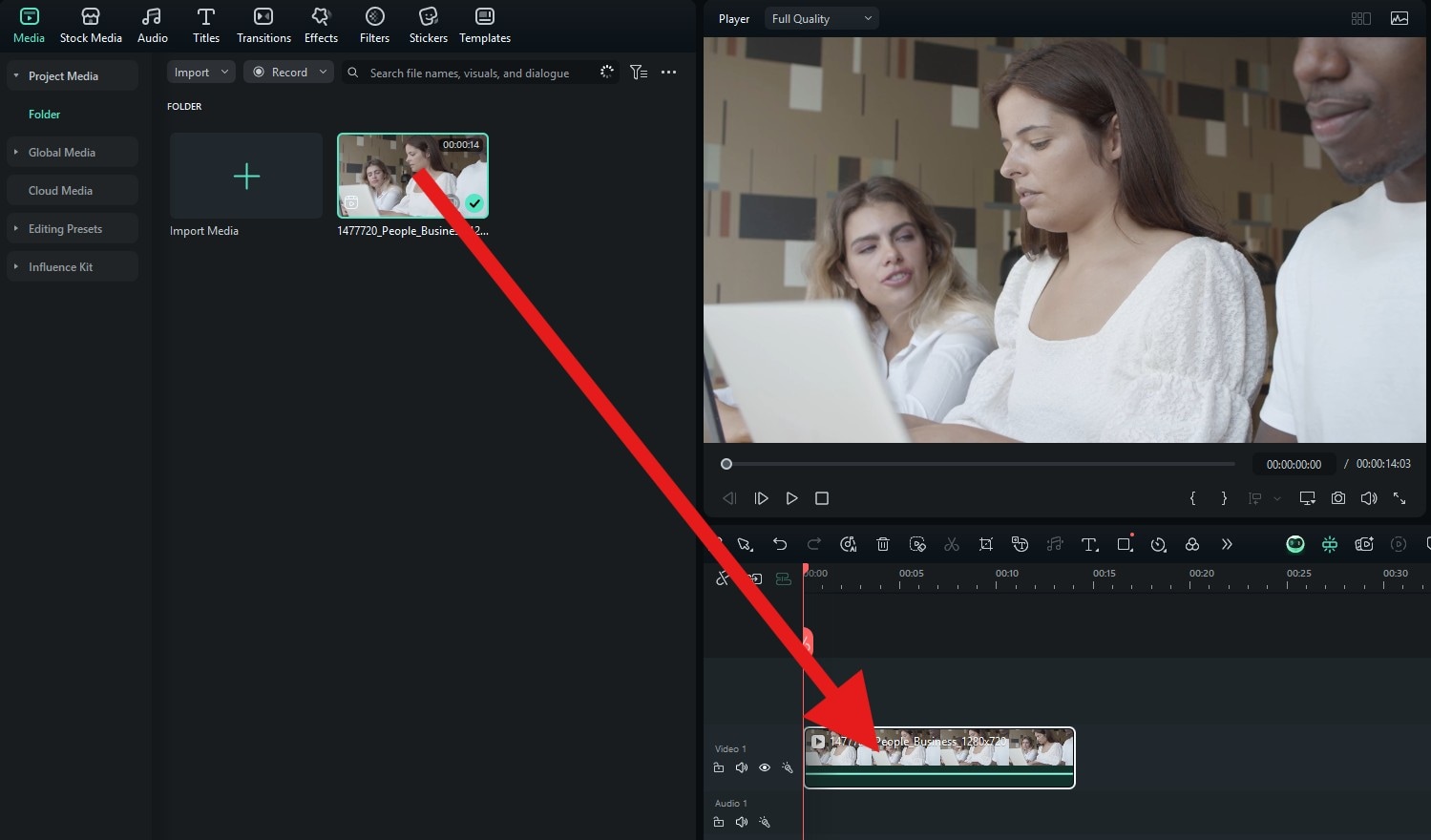
Task: Click the Mark Out brace icon
Action: pos(1224,498)
